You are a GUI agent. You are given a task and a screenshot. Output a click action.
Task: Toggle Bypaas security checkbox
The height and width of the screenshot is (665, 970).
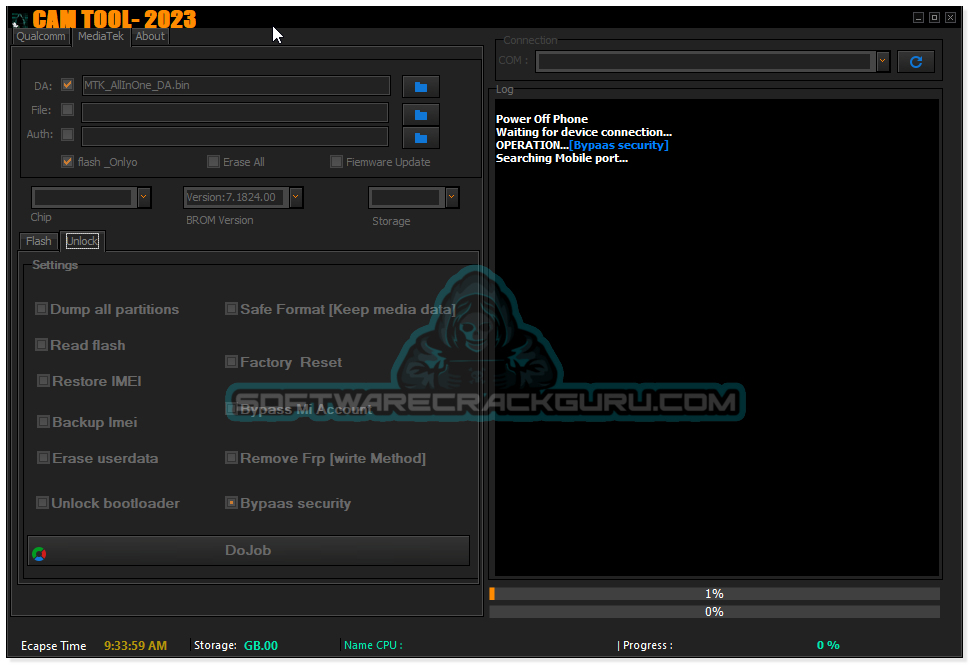click(231, 502)
